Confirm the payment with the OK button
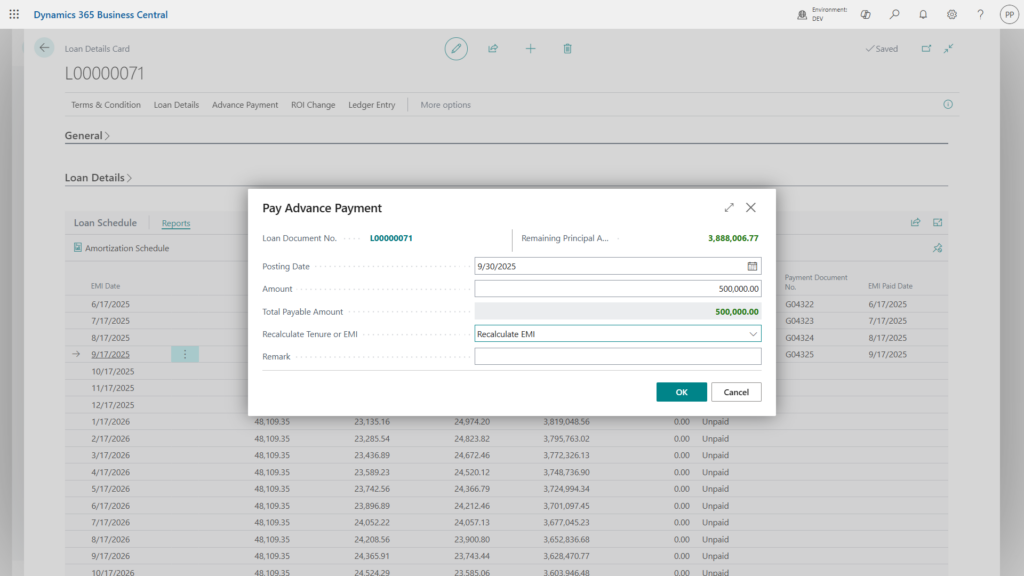This screenshot has height=576, width=1024. 681,391
